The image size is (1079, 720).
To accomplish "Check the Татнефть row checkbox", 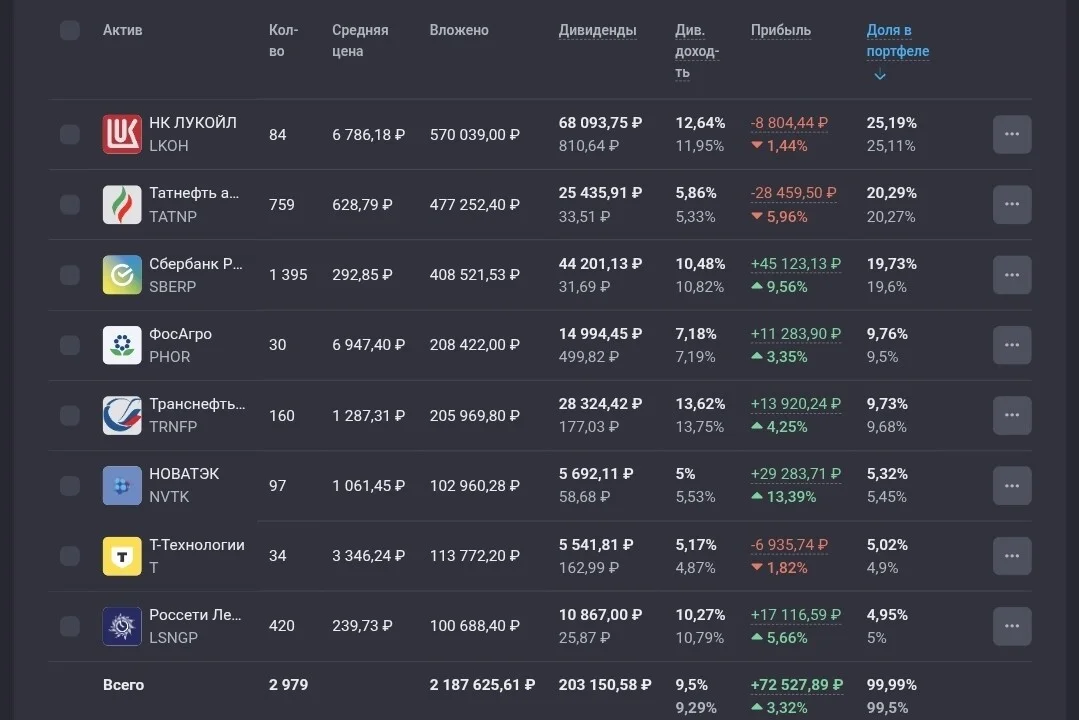I will (70, 204).
